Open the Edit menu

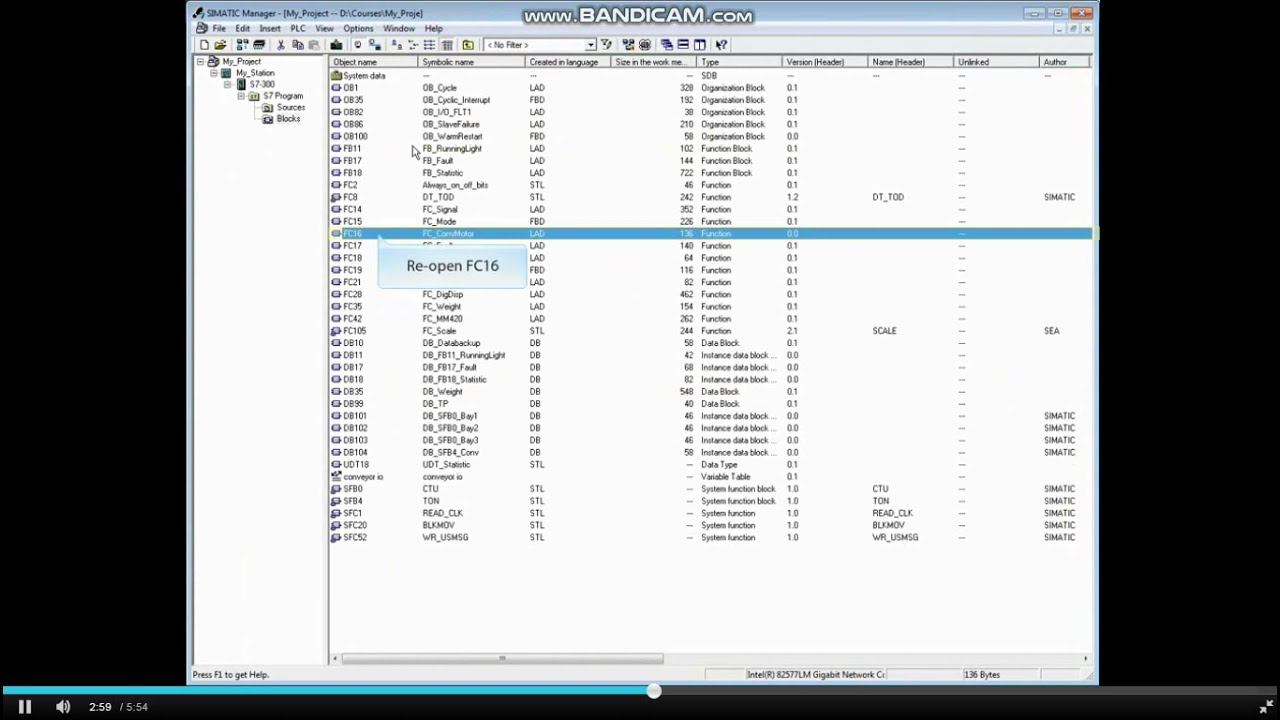click(242, 28)
